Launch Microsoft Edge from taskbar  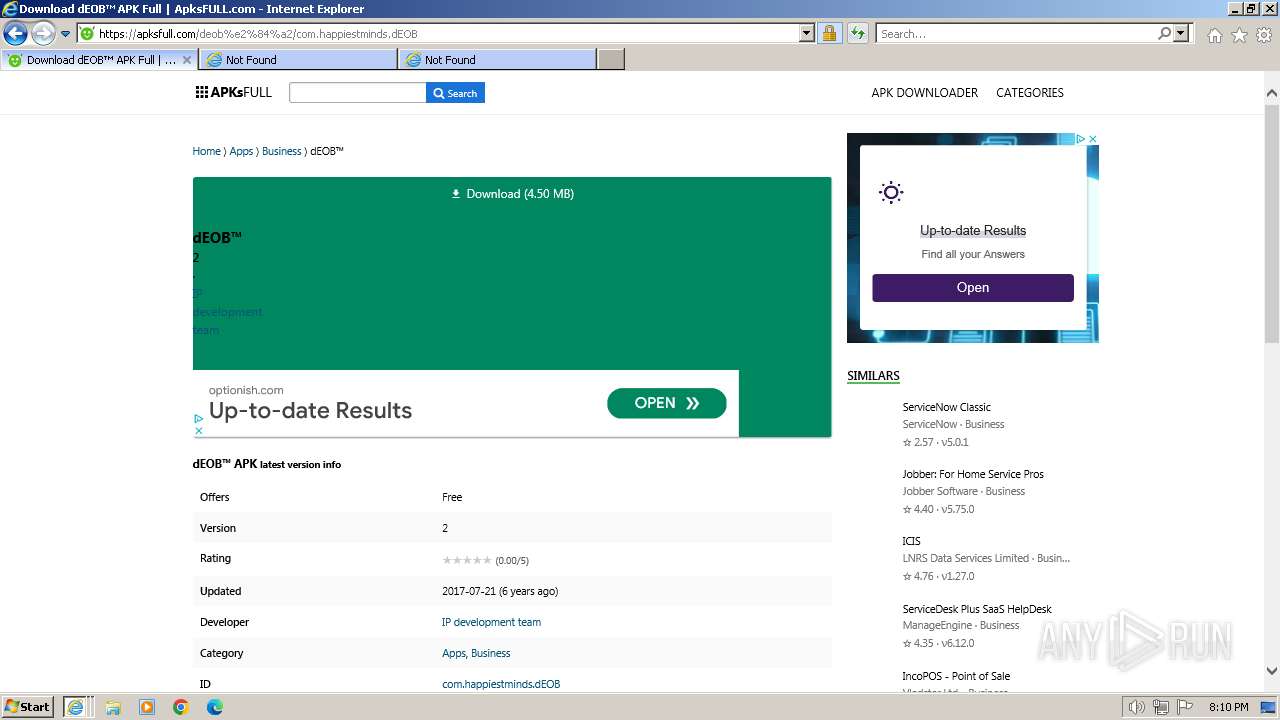(x=215, y=707)
